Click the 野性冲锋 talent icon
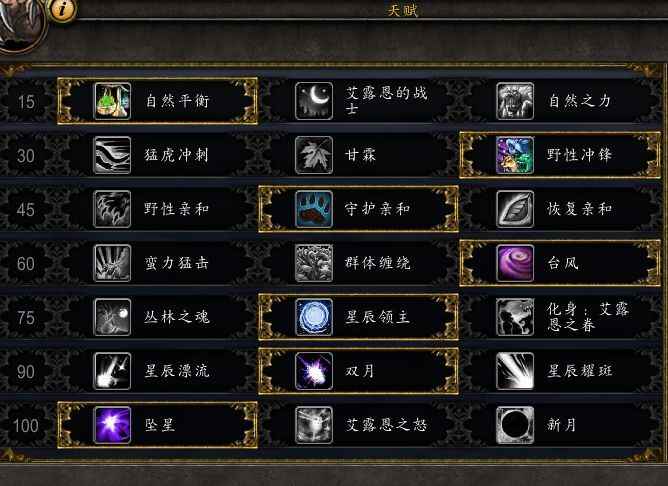The width and height of the screenshot is (668, 486). coord(515,155)
